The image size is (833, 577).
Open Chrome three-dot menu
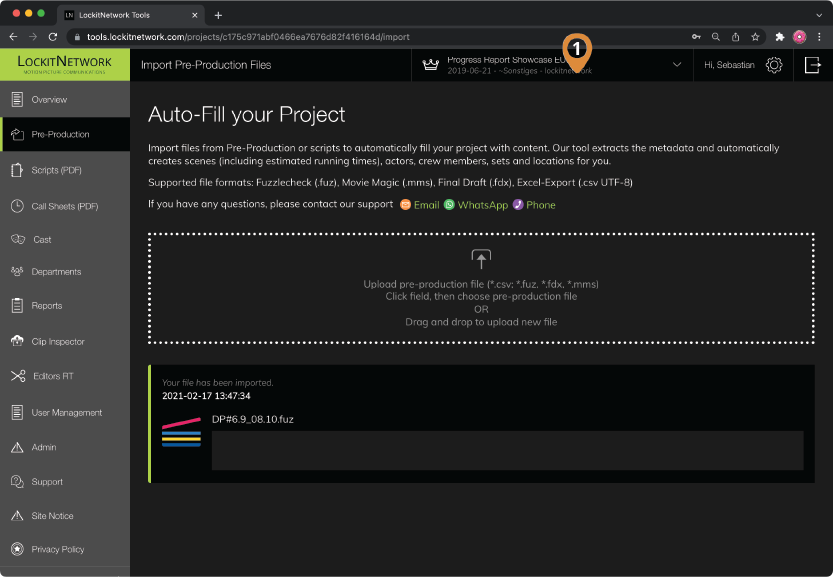point(819,37)
